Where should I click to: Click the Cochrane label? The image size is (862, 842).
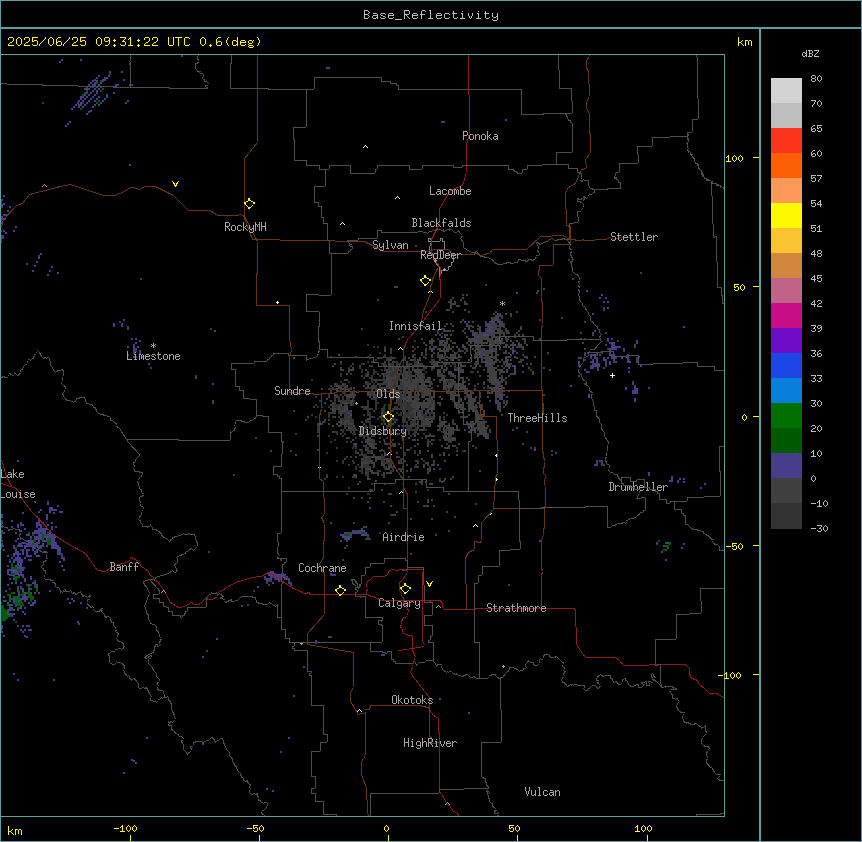coord(322,568)
